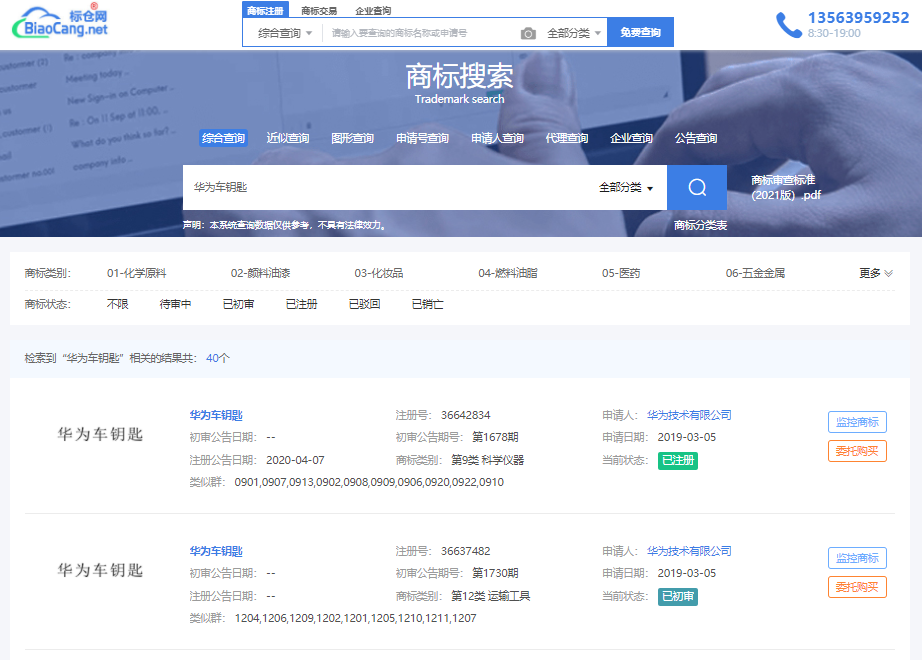Open the 全部分类 dropdown in main search
Viewport: 922px width, 660px height.
[626, 188]
